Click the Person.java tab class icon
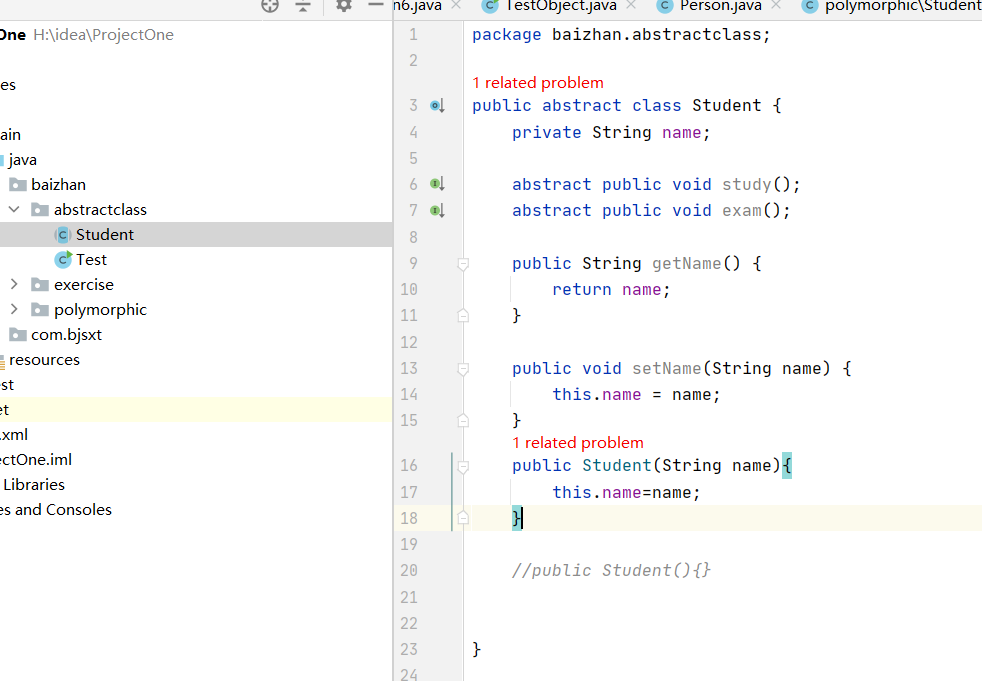 (664, 6)
